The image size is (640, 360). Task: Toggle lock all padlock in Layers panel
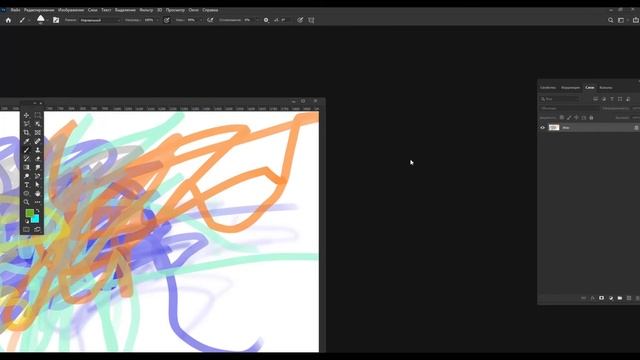pyautogui.click(x=591, y=118)
